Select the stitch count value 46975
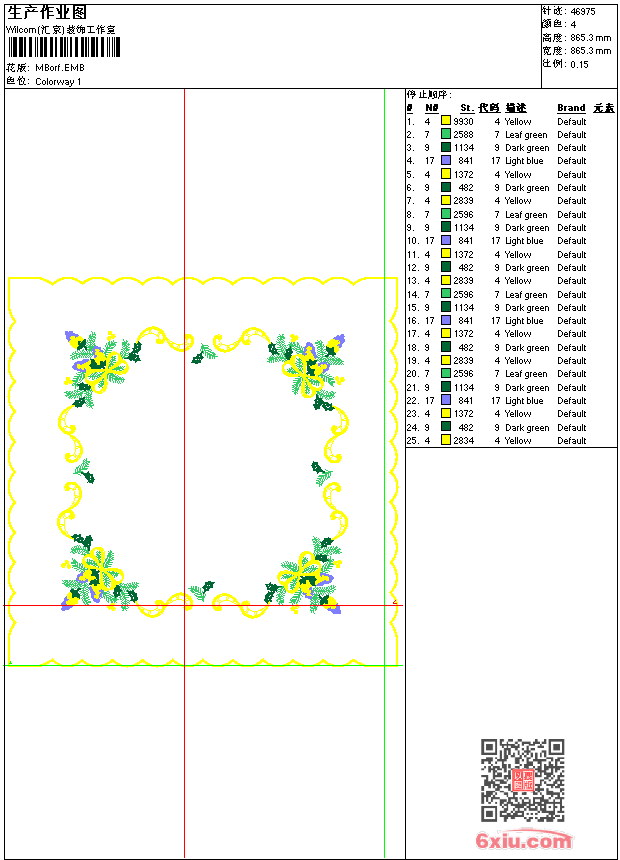Screen dimensions: 620x860 click(583, 11)
